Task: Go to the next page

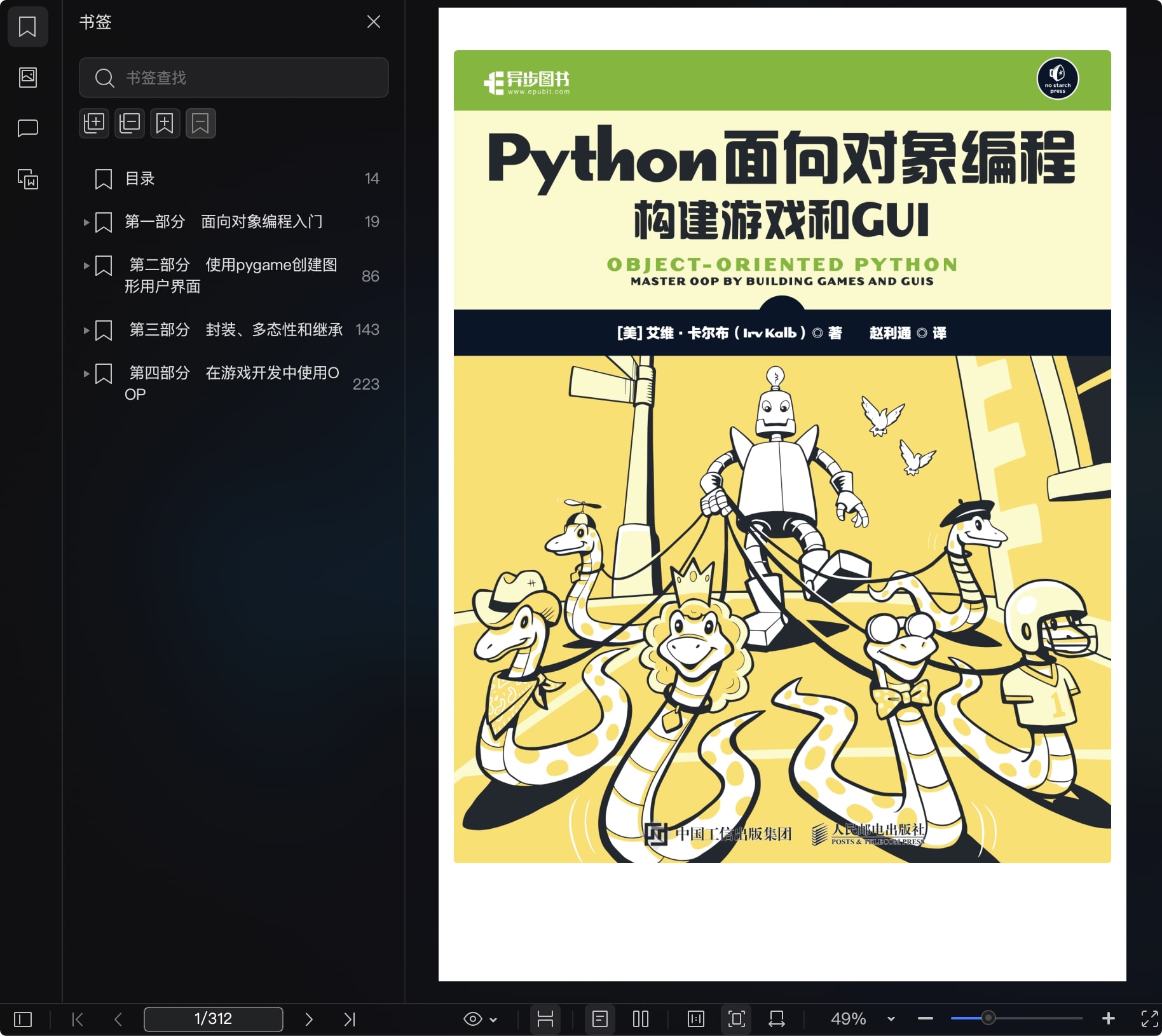Action: coord(309,1019)
